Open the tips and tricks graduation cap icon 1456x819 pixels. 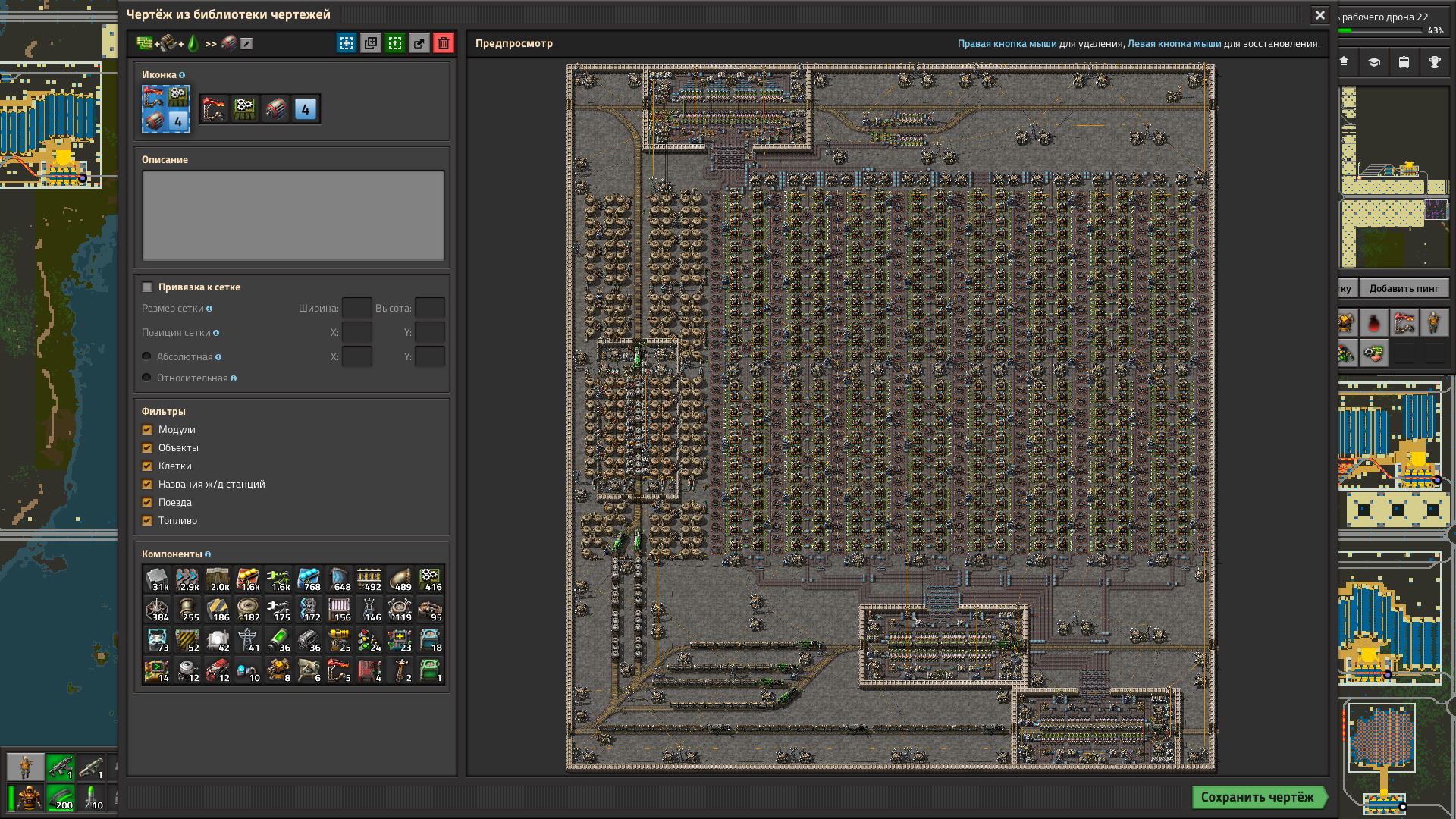pyautogui.click(x=1373, y=62)
